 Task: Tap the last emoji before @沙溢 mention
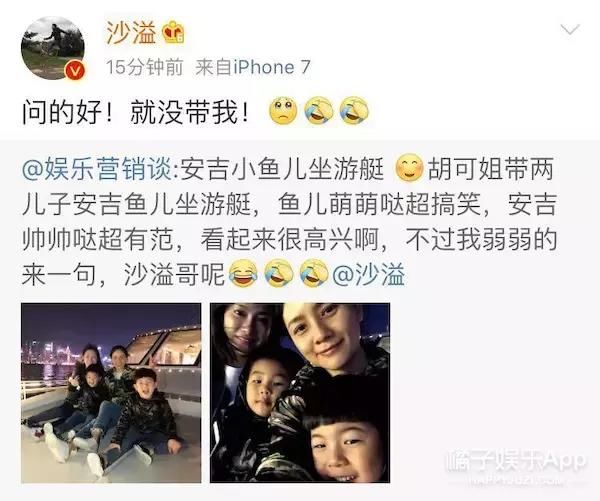click(314, 274)
